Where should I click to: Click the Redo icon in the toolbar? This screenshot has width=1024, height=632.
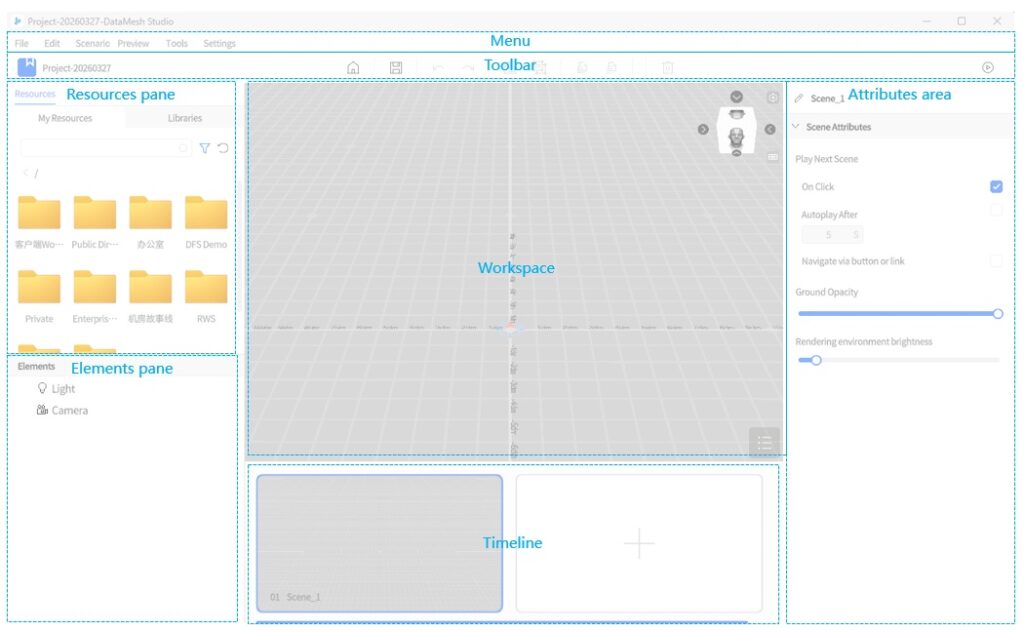(x=470, y=65)
